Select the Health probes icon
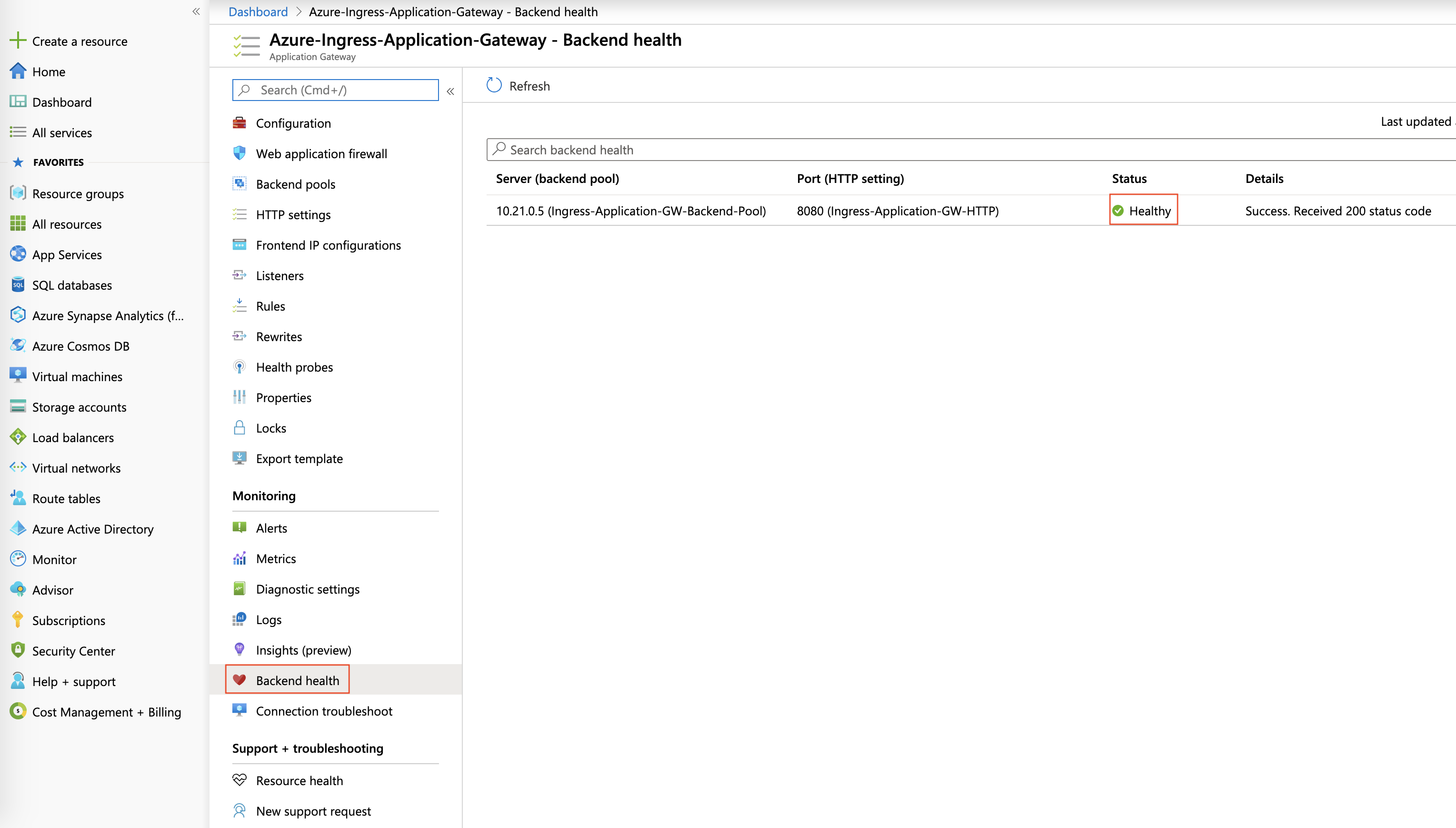This screenshot has height=828, width=1456. click(x=239, y=367)
